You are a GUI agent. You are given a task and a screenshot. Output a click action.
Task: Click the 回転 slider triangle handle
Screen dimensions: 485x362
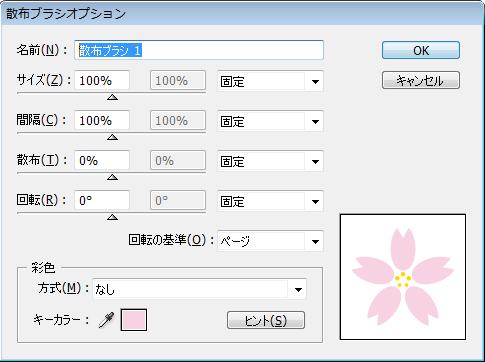pos(113,217)
